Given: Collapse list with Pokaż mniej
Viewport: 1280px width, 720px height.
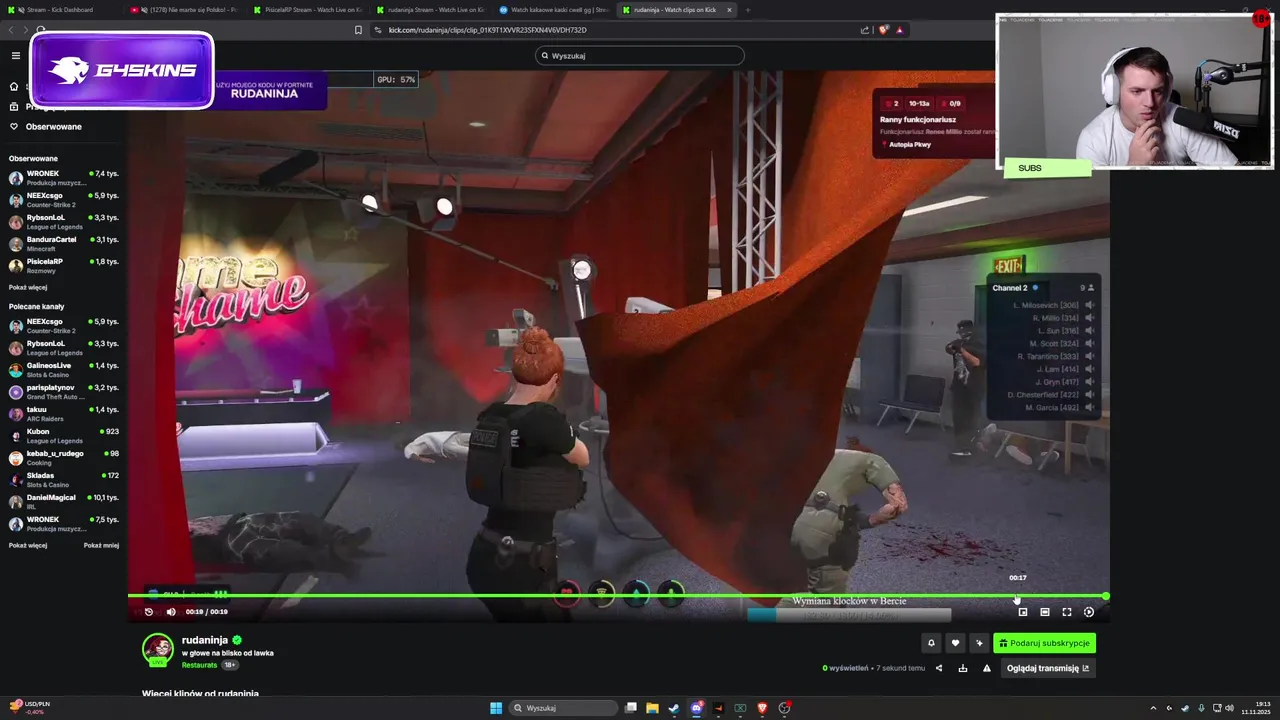Looking at the screenshot, I should 101,546.
